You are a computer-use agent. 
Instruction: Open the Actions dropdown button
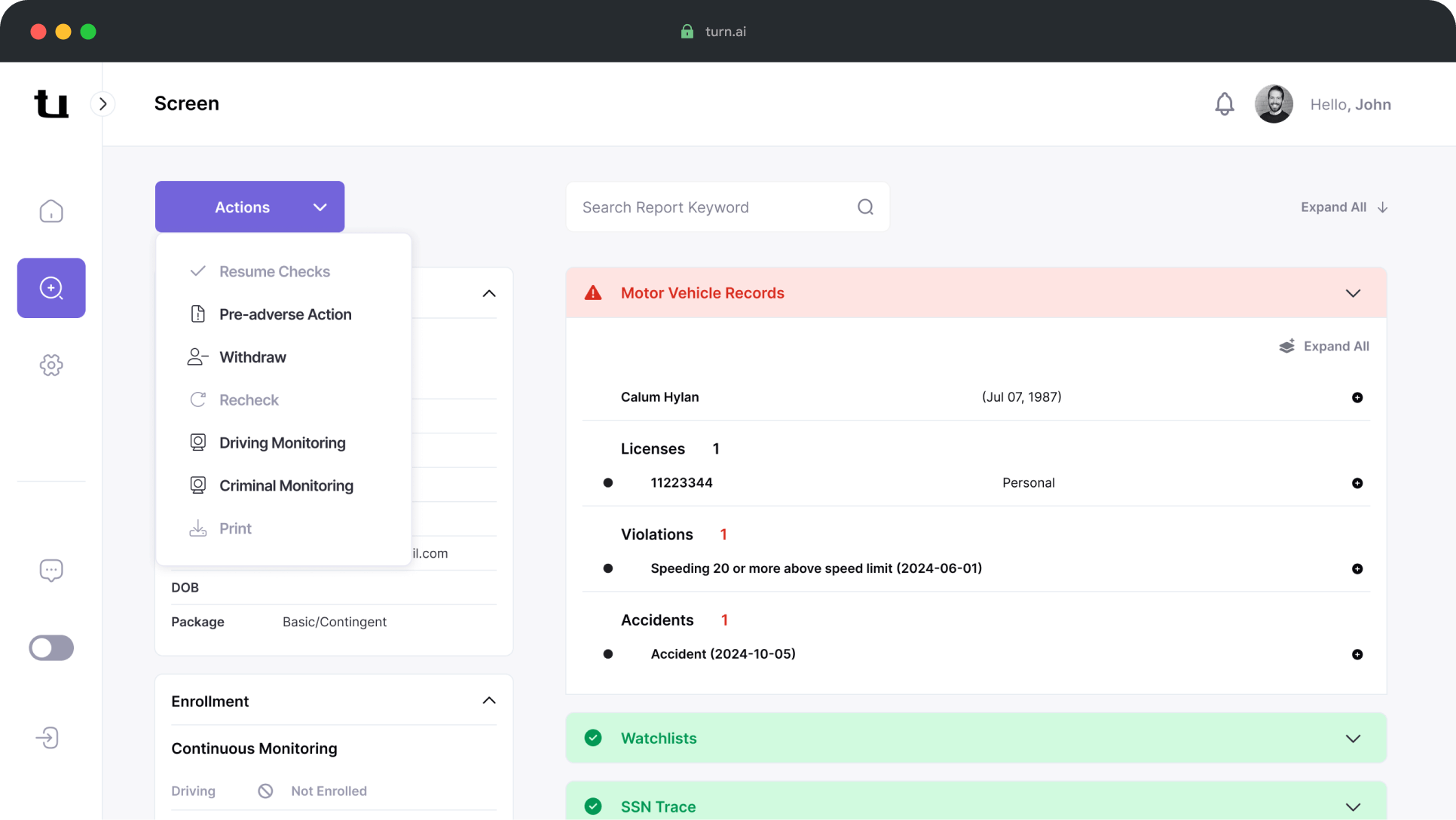point(249,207)
